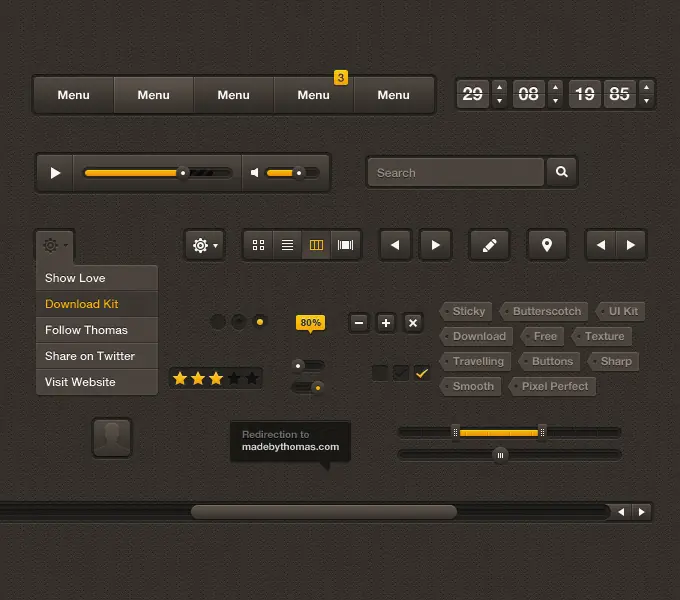Select the filmstrip carousel view icon
This screenshot has width=680, height=600.
[x=345, y=245]
